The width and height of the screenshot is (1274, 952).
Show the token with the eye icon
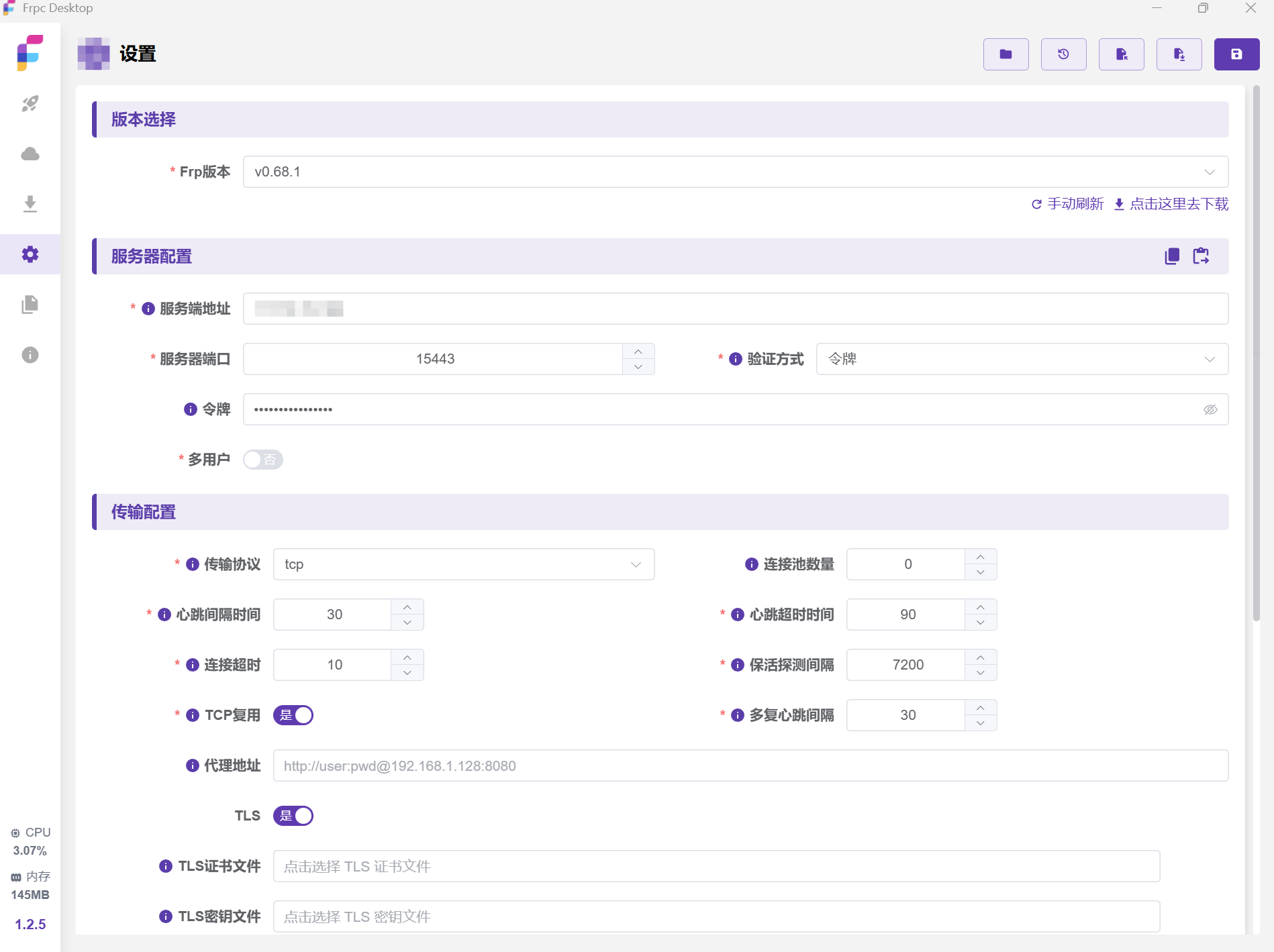point(1210,409)
